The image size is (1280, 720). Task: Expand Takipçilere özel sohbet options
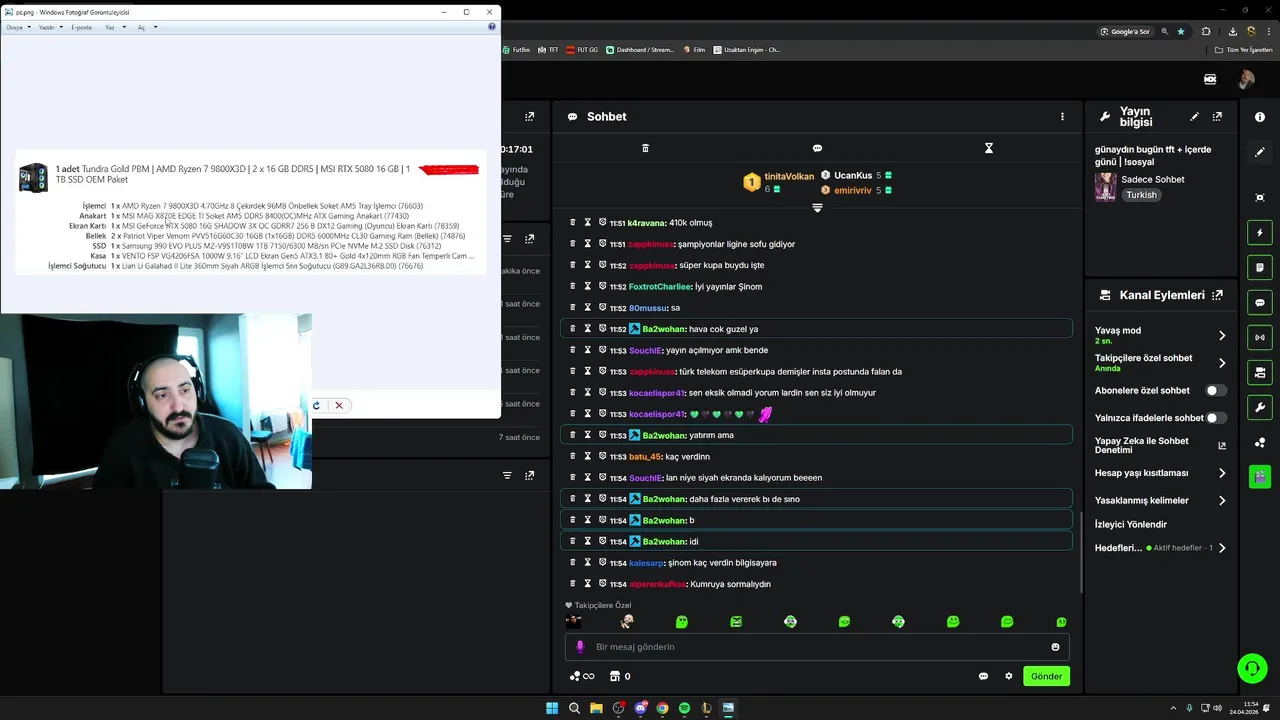click(x=1221, y=363)
